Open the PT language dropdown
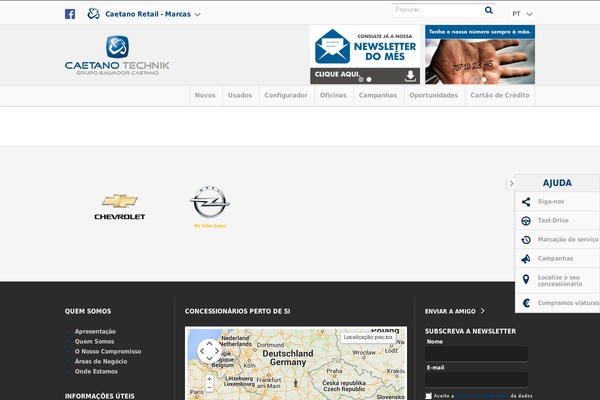The width and height of the screenshot is (600, 400). (x=522, y=14)
